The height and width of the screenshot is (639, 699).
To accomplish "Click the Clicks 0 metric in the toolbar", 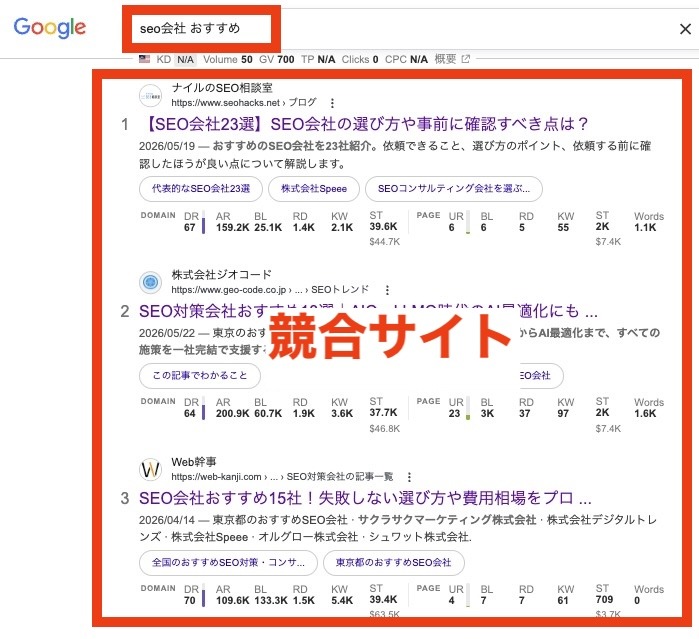I will pos(360,59).
